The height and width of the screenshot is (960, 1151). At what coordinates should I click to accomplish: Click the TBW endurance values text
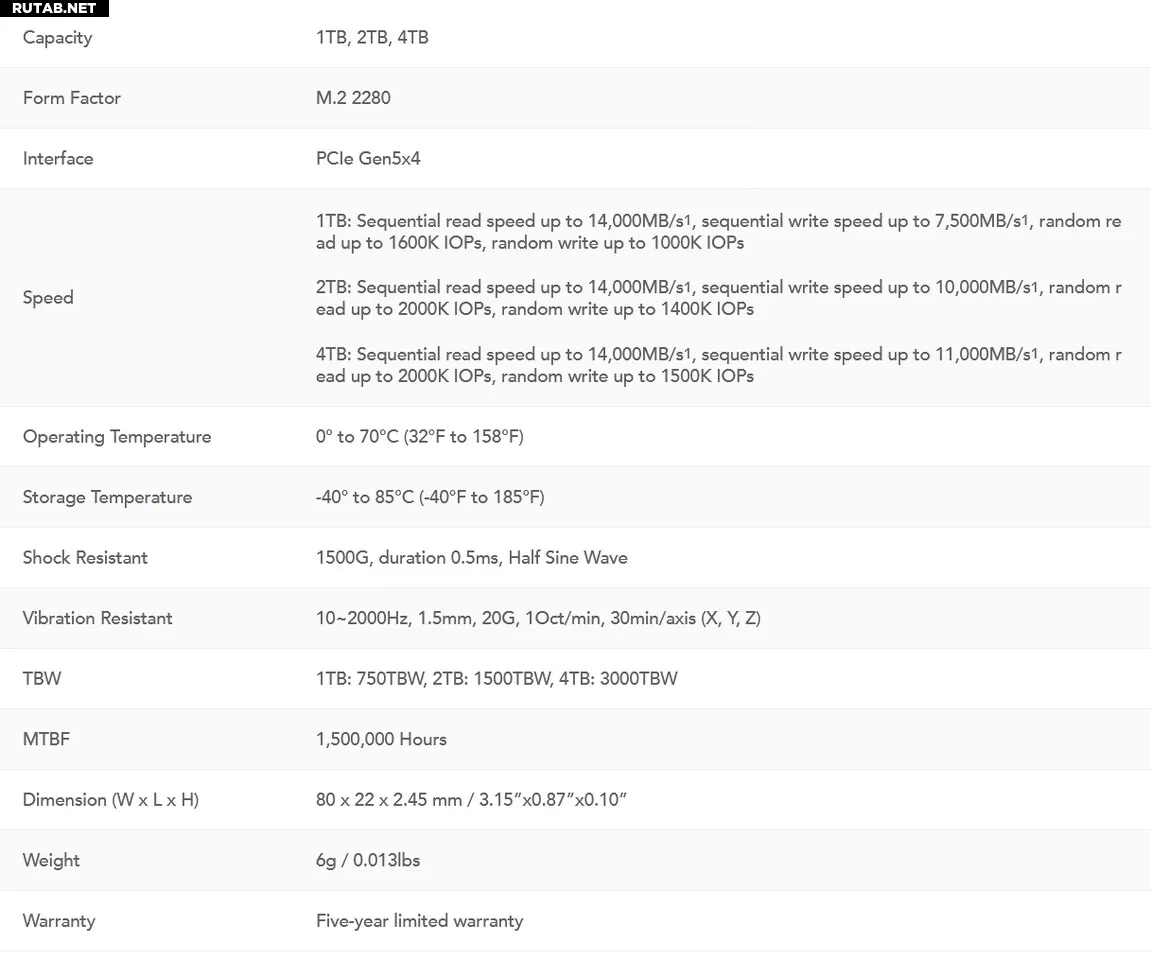[x=497, y=678]
